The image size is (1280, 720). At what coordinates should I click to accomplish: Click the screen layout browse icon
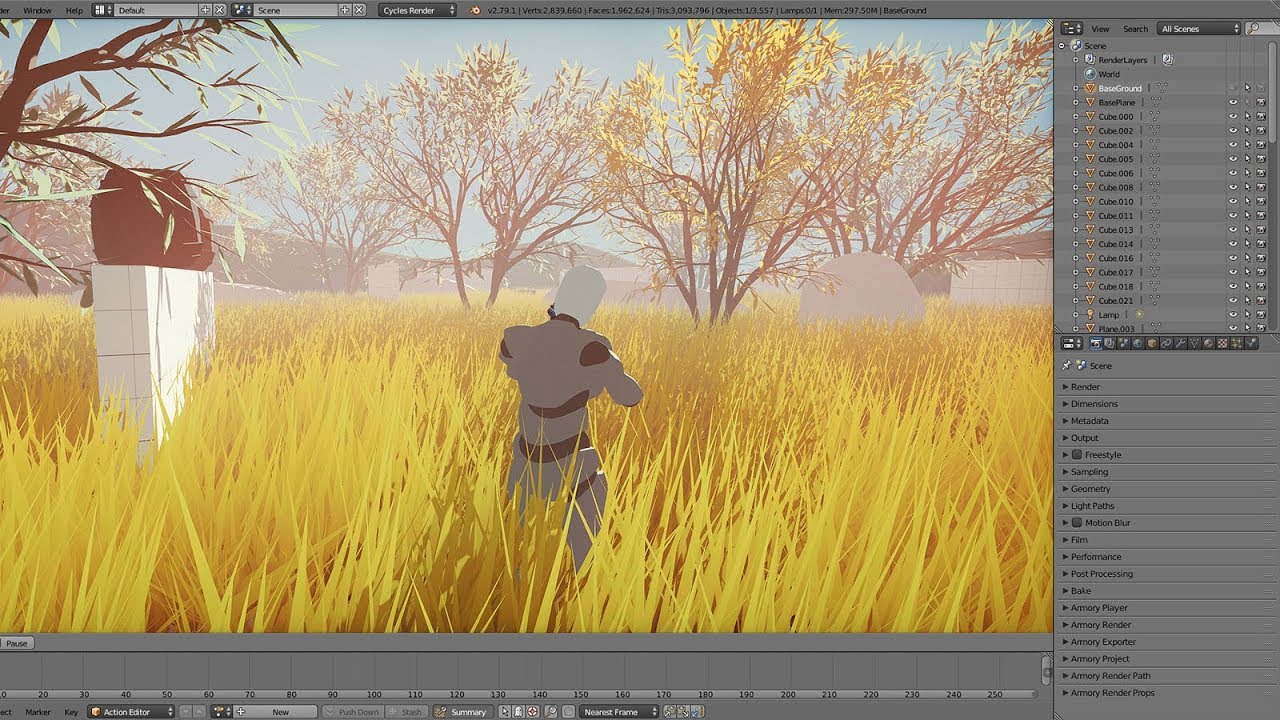coord(103,10)
